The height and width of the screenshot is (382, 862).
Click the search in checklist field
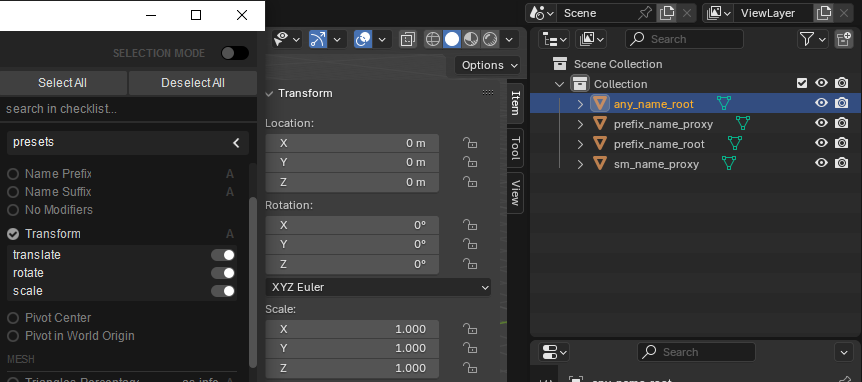[x=129, y=109]
